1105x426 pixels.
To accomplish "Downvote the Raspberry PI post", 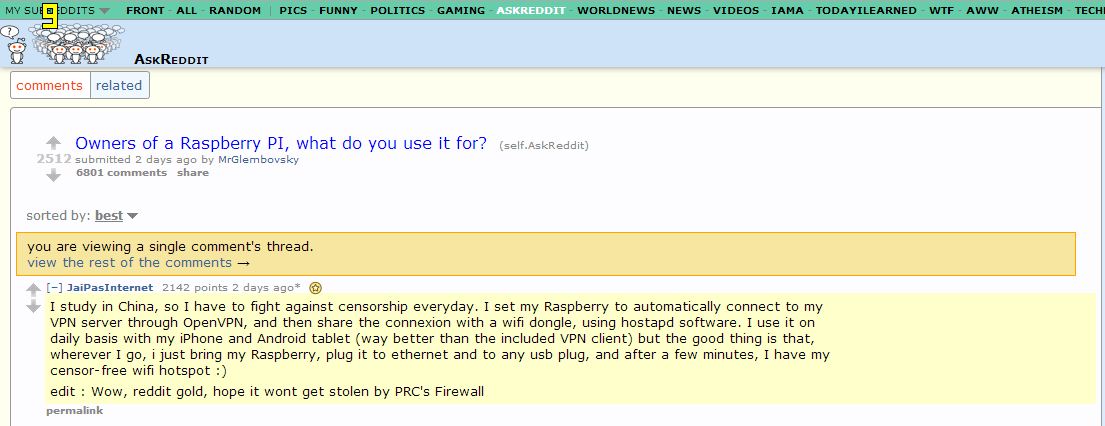I will (x=54, y=175).
